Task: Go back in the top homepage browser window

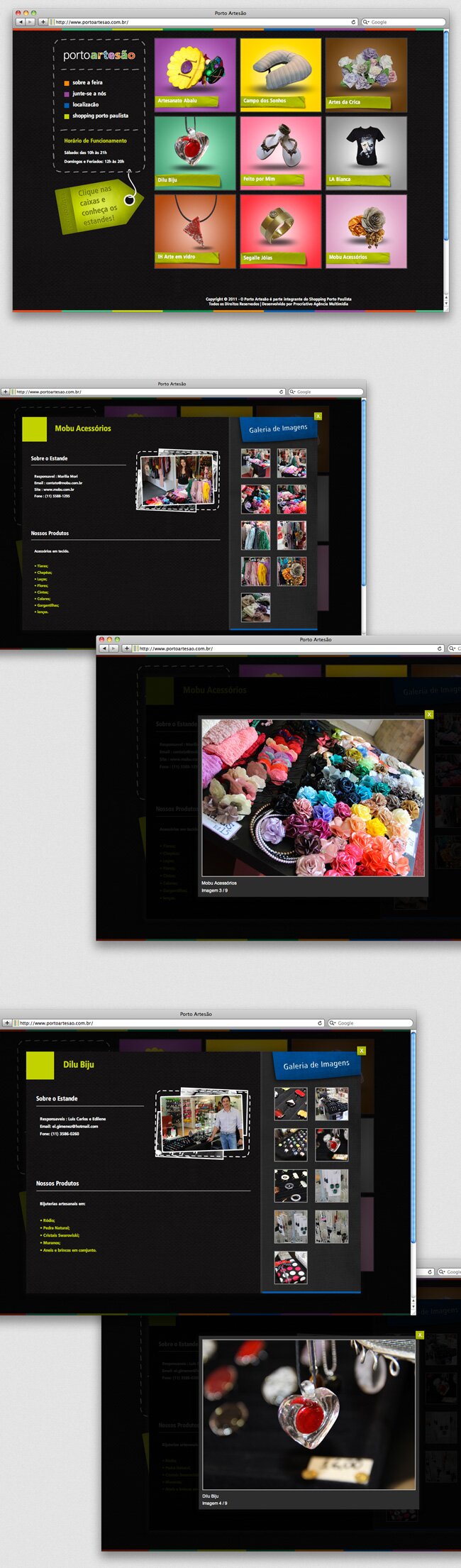Action: click(x=21, y=22)
